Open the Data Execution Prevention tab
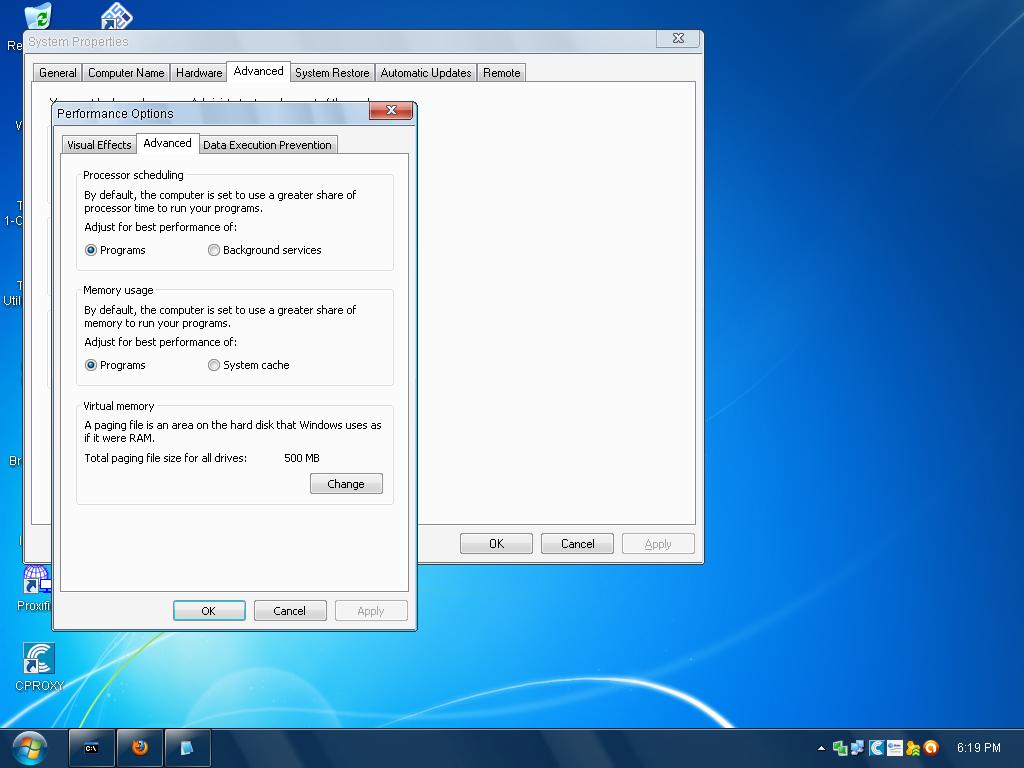 click(267, 145)
